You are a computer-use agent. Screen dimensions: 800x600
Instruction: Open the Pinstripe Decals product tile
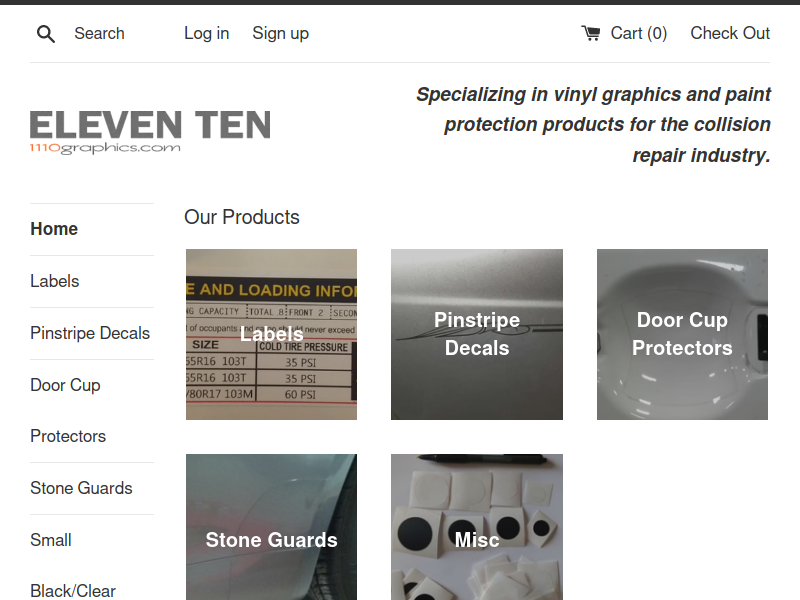click(x=477, y=335)
